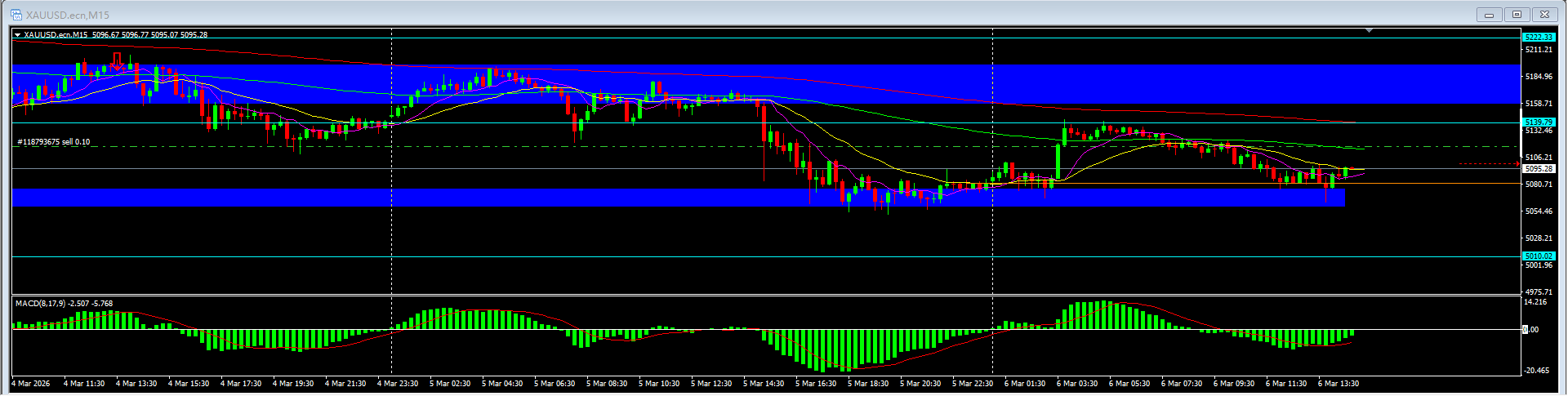1568x396 pixels.
Task: Restore the XAUUSD chart window size
Action: tap(1517, 15)
